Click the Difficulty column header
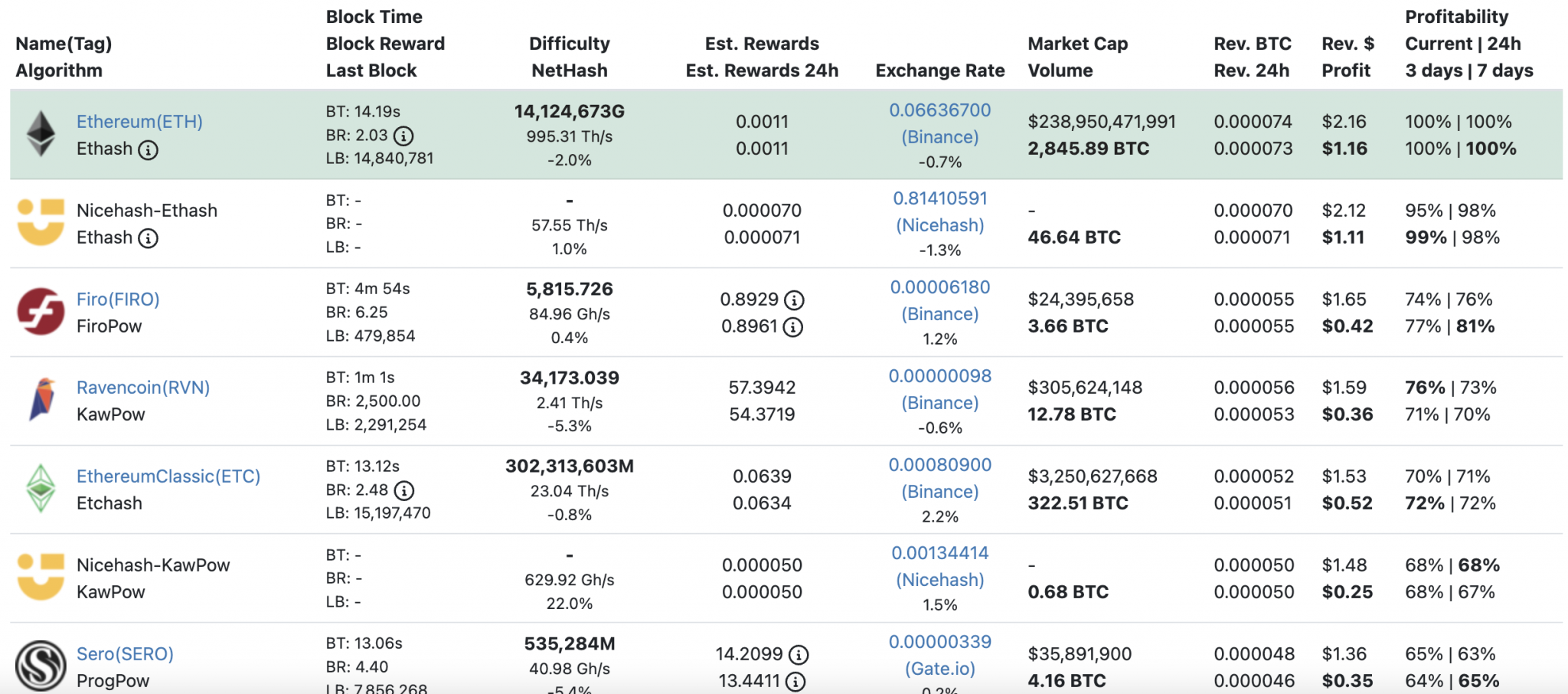 coord(570,44)
